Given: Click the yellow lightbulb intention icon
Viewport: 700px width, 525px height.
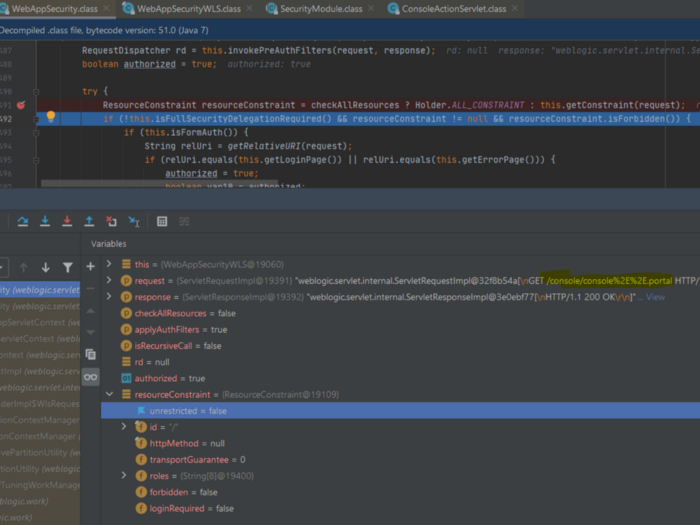Looking at the screenshot, I should [51, 117].
